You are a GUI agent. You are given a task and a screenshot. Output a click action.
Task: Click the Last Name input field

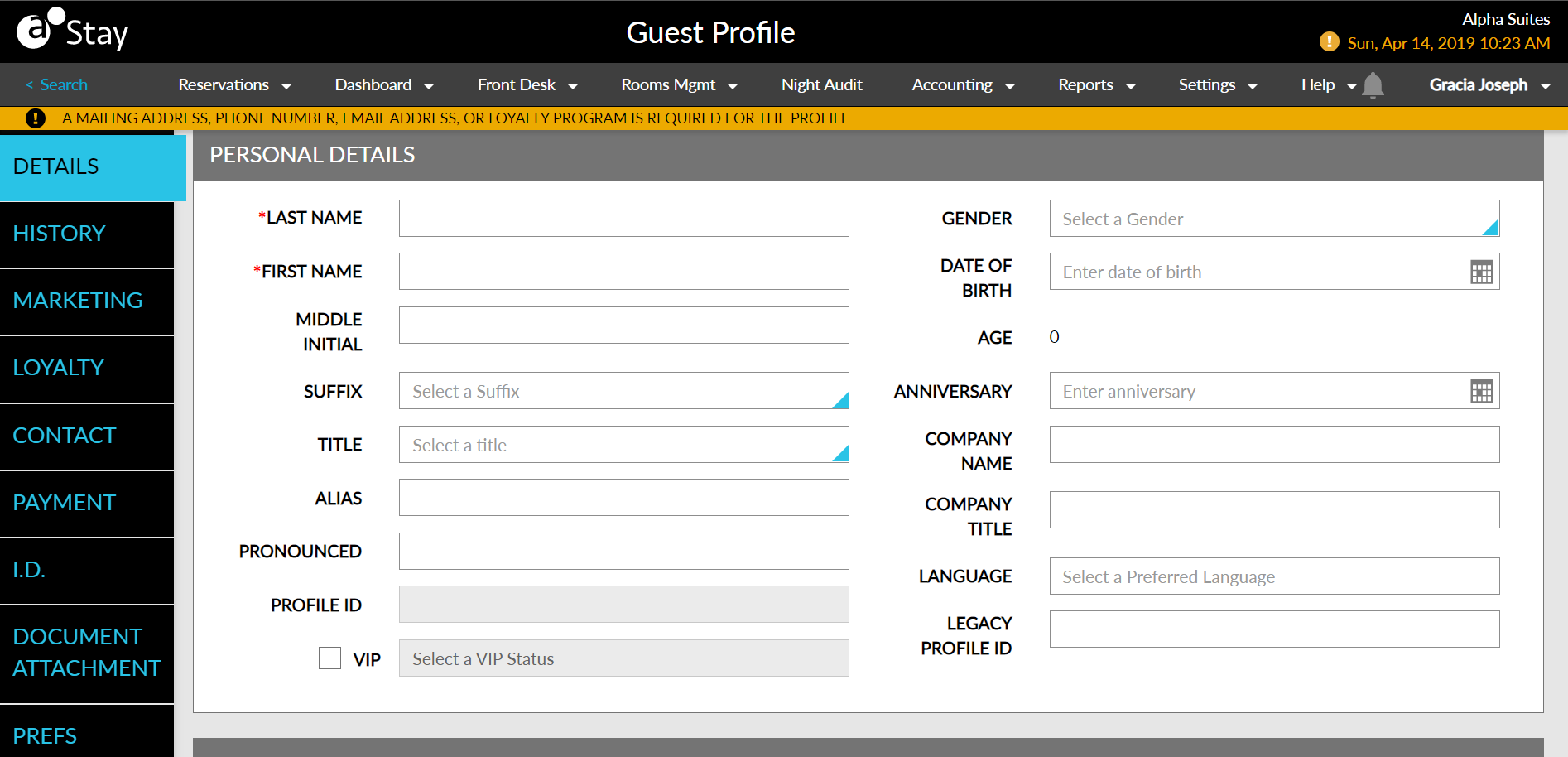(623, 218)
